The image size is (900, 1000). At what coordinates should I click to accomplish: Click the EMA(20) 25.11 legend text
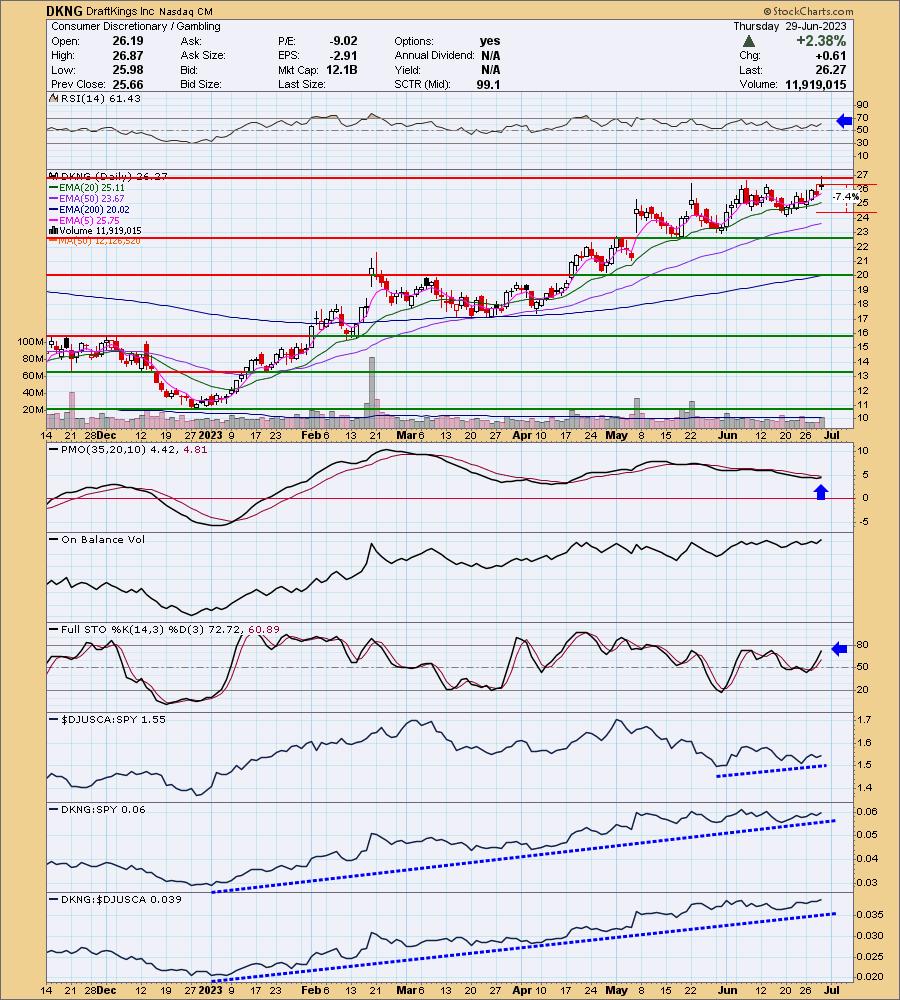92,188
